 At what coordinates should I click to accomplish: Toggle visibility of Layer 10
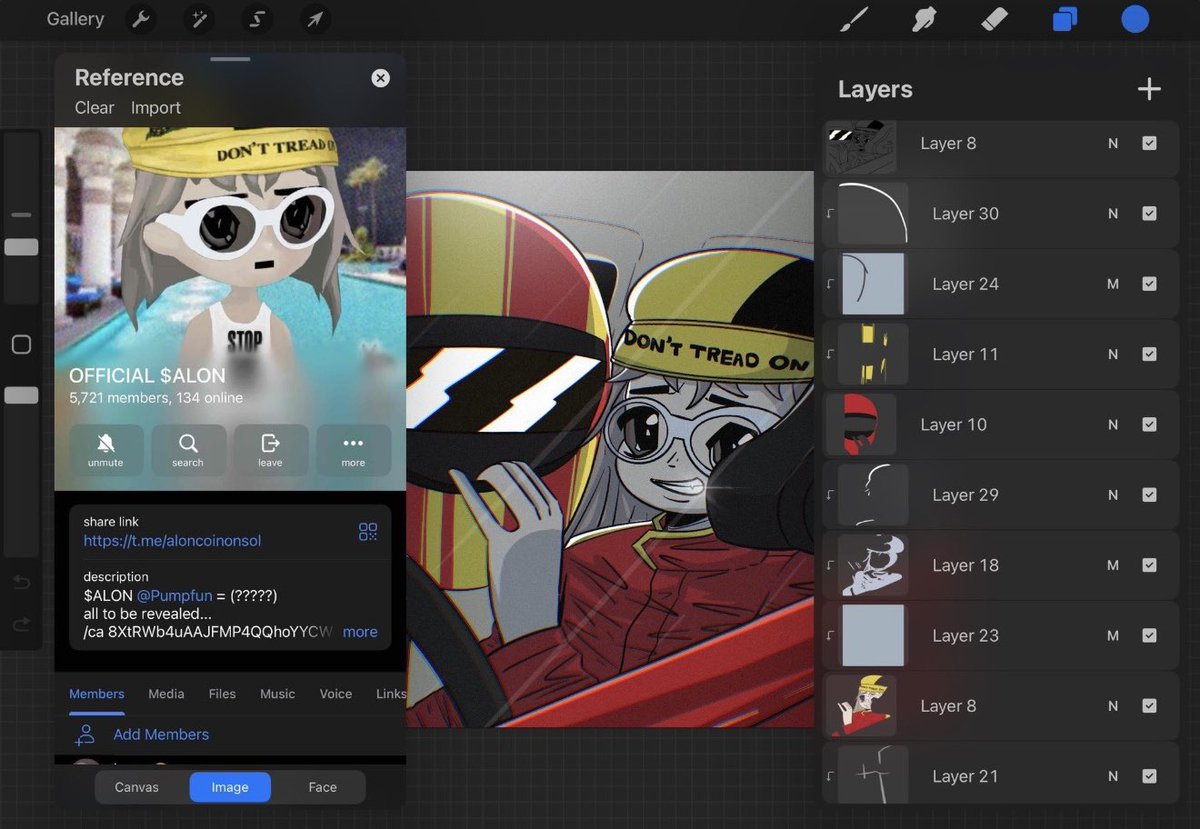(x=1149, y=424)
